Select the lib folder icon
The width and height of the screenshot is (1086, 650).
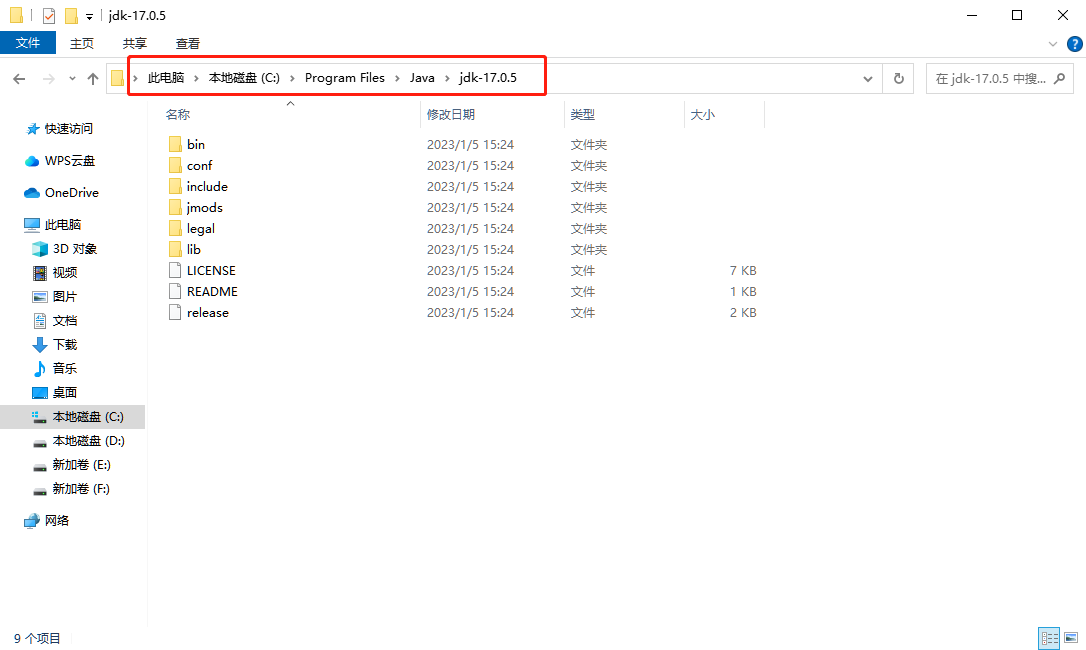pyautogui.click(x=175, y=249)
